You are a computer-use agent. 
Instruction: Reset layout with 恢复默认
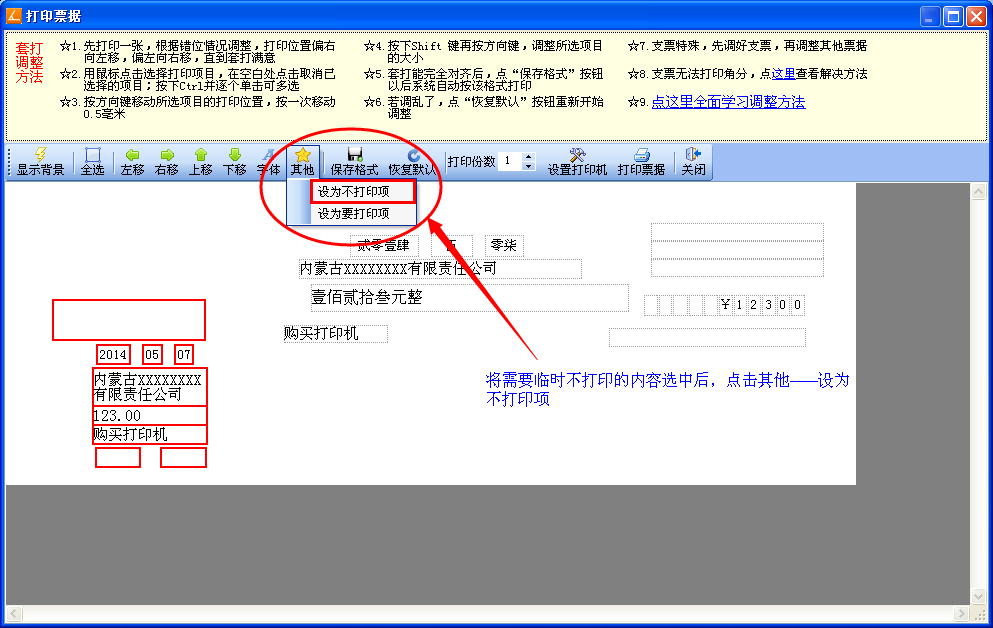tap(412, 162)
